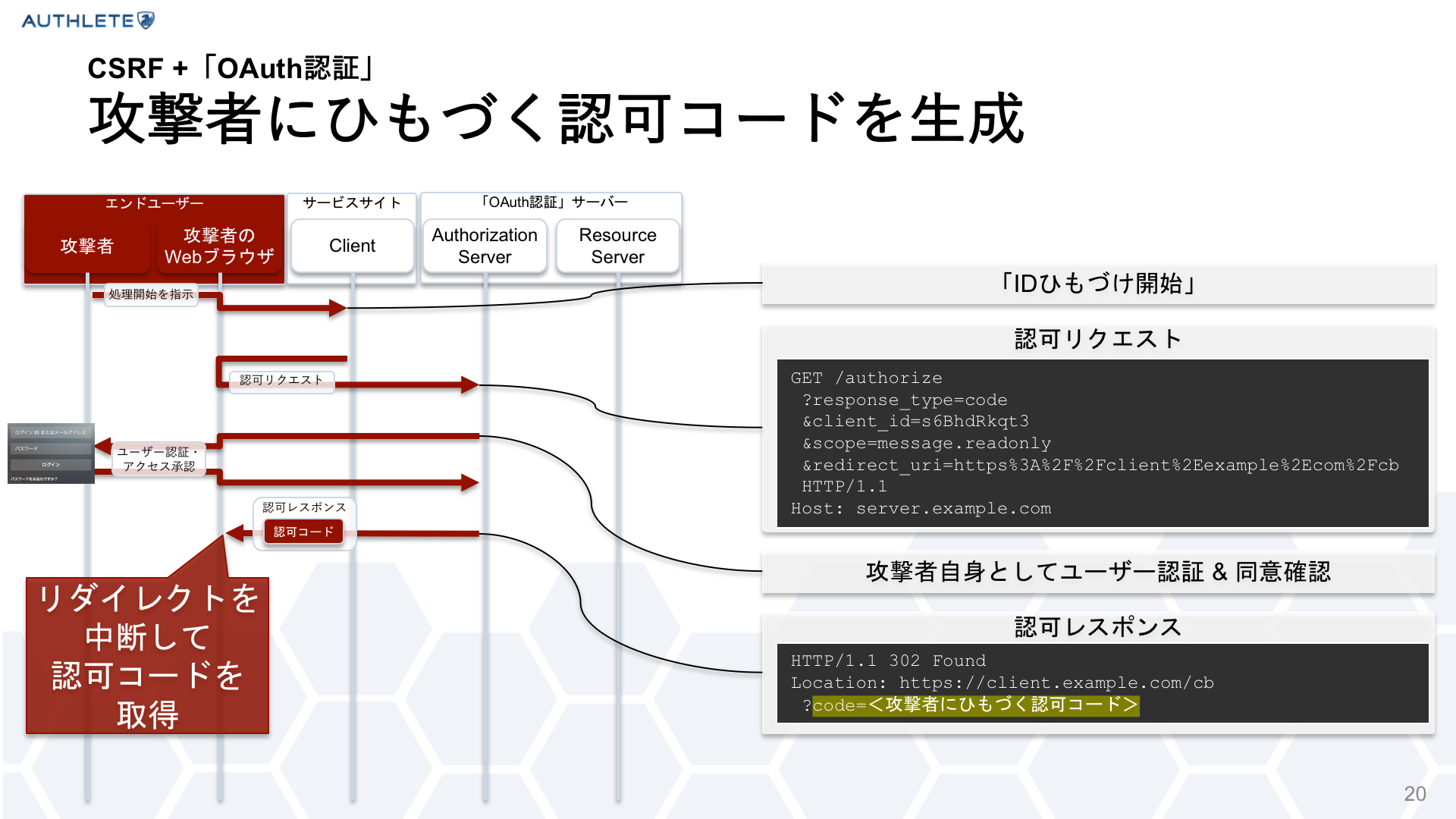Click the red 認可コード badge
The image size is (1456, 819).
pyautogui.click(x=303, y=532)
